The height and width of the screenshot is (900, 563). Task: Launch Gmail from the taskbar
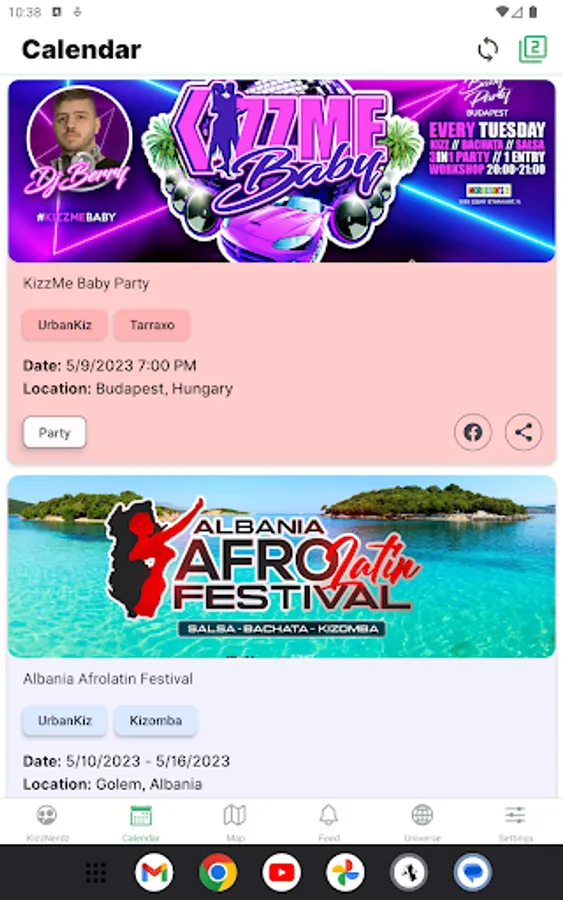coord(154,872)
